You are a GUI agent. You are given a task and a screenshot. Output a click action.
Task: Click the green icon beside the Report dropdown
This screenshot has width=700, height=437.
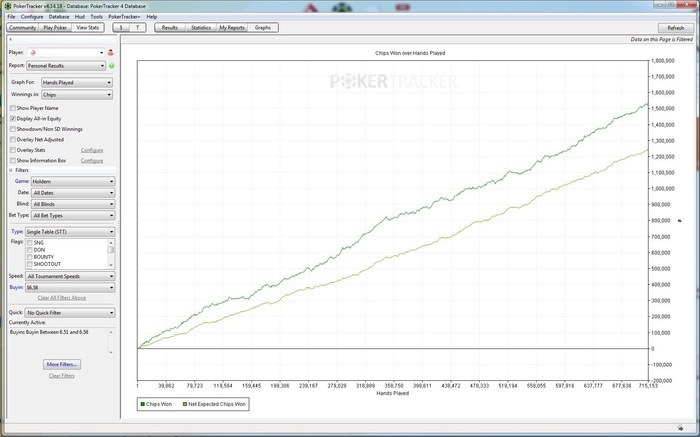click(111, 66)
